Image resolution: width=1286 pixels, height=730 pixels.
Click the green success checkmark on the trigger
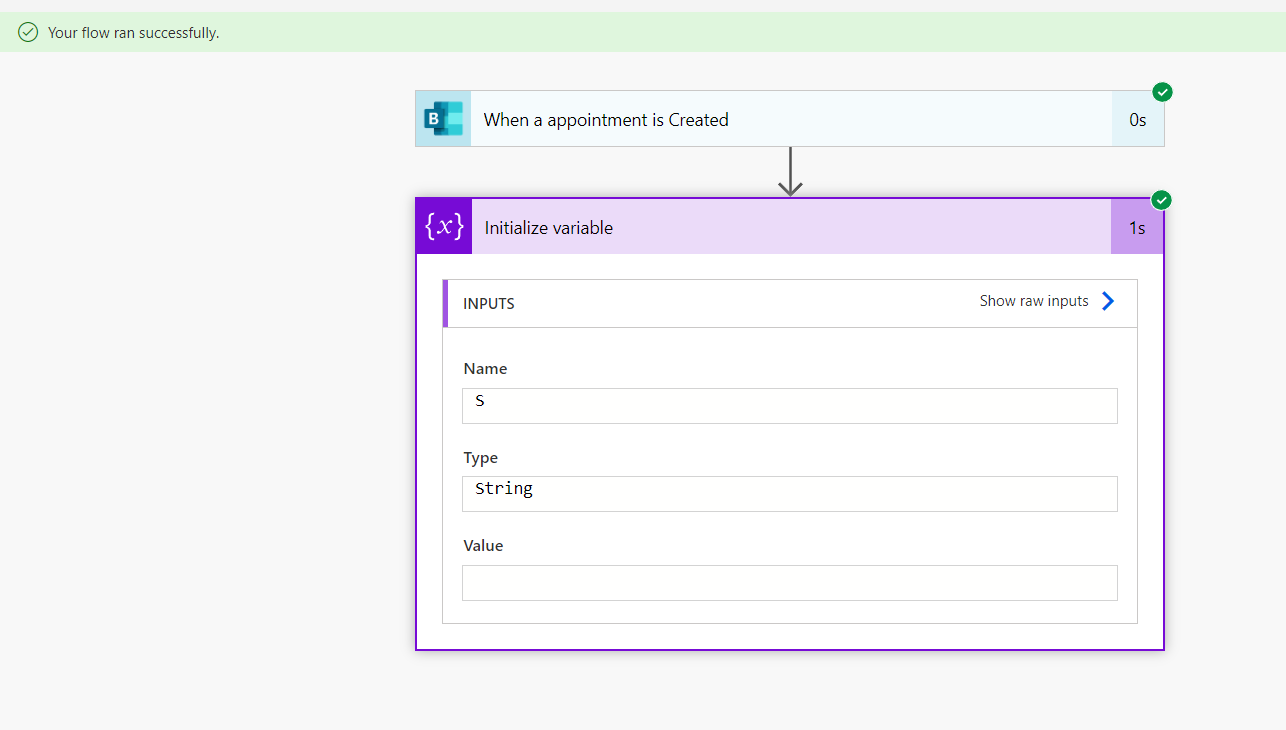1162,91
